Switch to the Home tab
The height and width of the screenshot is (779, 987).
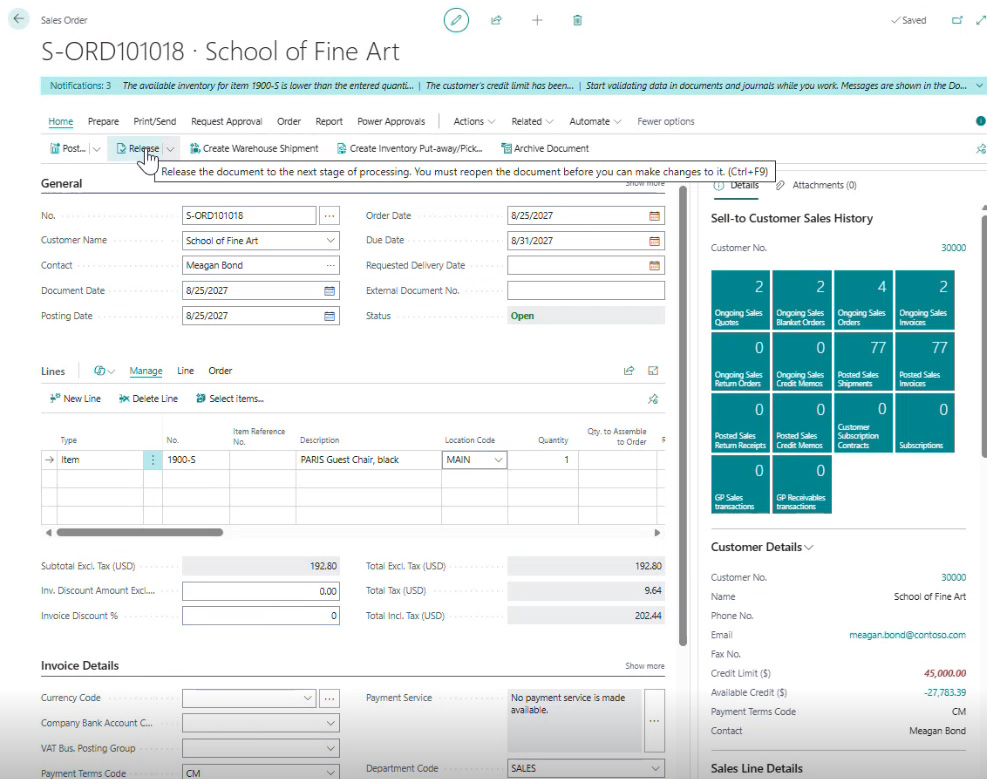pyautogui.click(x=60, y=121)
